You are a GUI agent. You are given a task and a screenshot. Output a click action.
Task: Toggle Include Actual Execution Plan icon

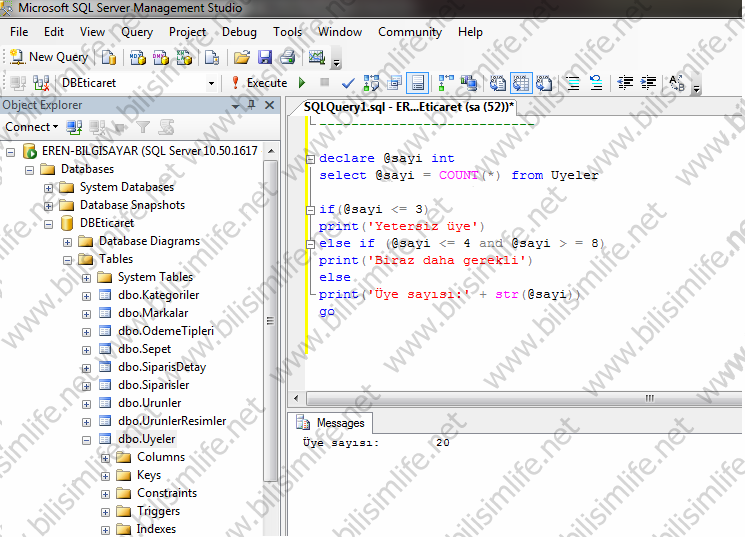446,83
